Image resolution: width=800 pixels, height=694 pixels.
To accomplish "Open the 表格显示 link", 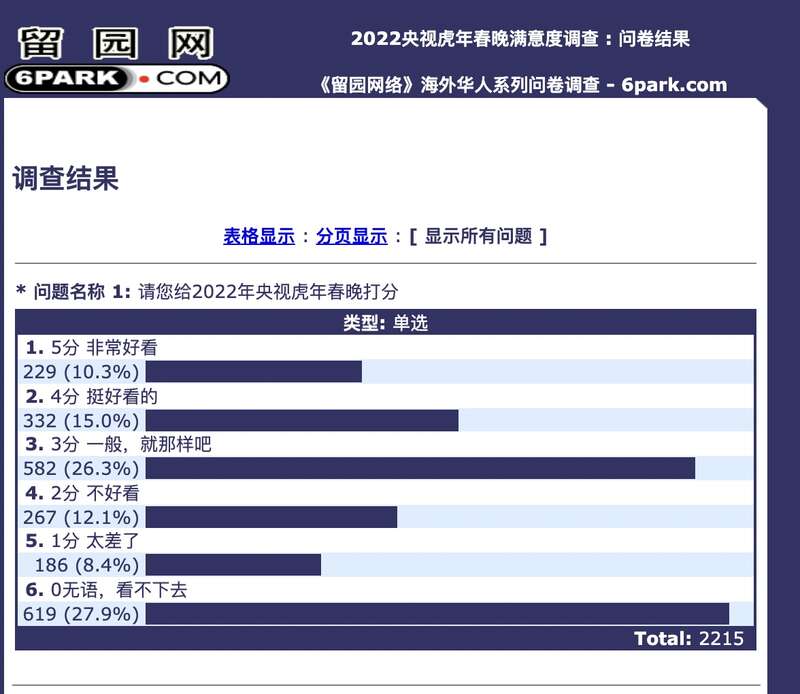I will click(259, 237).
